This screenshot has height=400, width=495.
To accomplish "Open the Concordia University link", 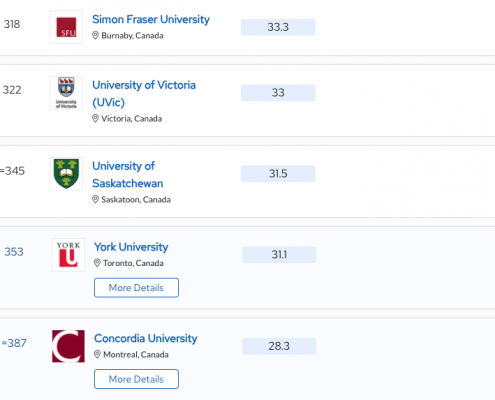I will point(146,338).
